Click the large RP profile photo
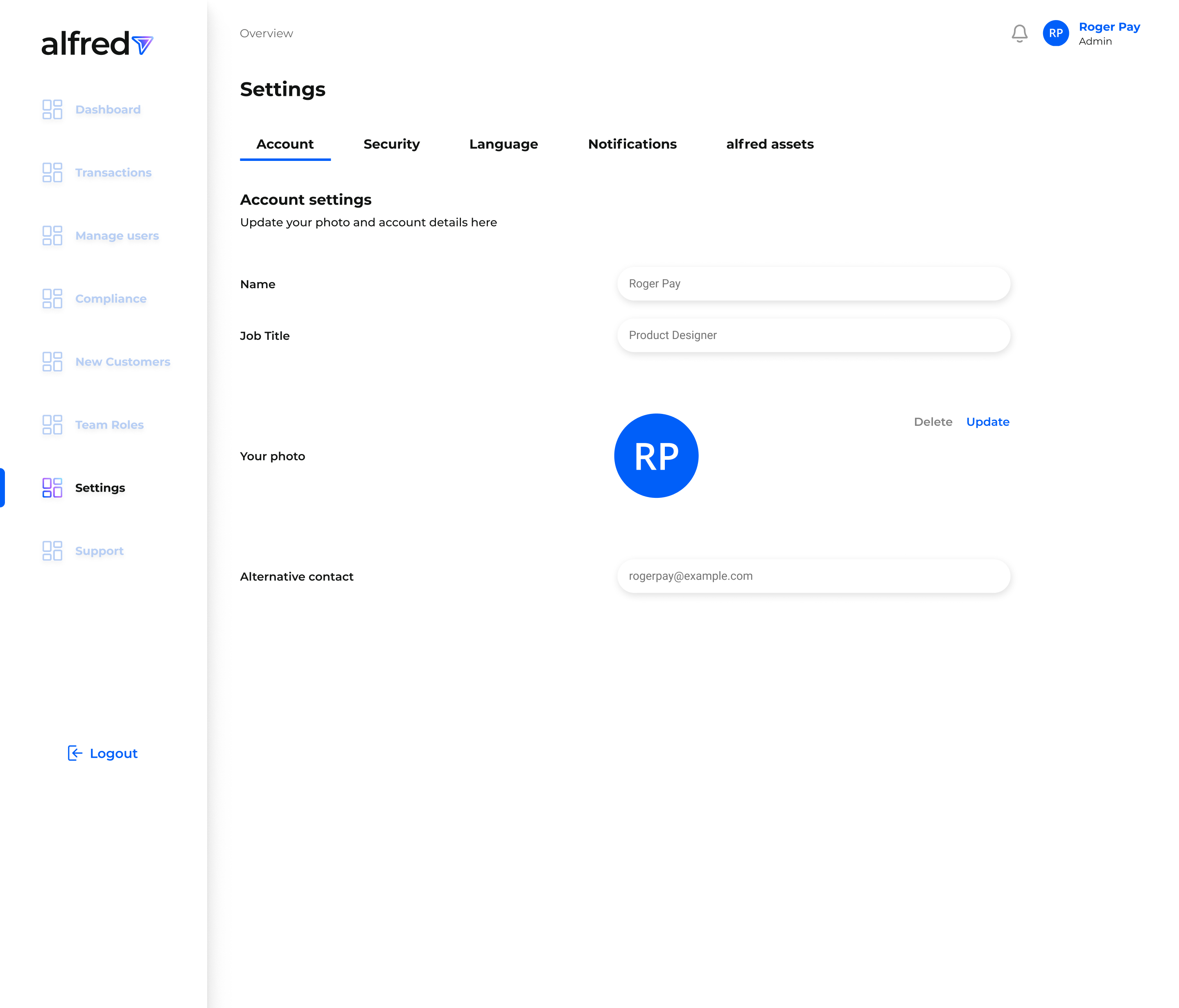 pyautogui.click(x=656, y=456)
